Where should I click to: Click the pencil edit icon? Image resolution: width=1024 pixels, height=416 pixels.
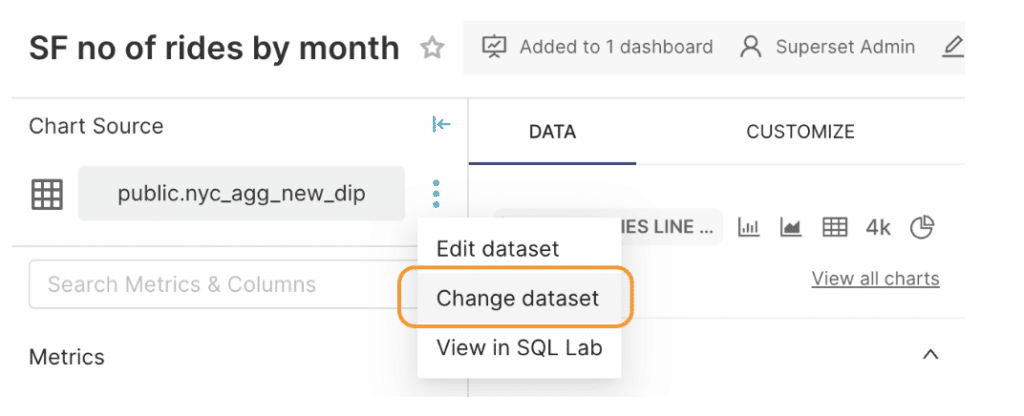coord(953,47)
